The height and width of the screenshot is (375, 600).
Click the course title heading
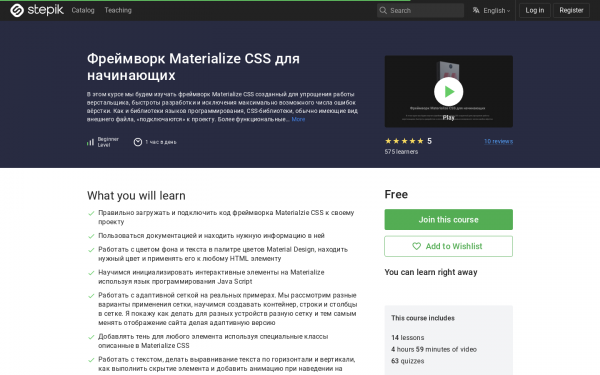193,67
